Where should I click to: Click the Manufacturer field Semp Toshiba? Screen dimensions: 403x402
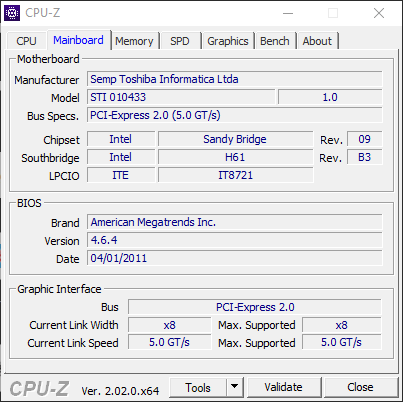tap(235, 79)
